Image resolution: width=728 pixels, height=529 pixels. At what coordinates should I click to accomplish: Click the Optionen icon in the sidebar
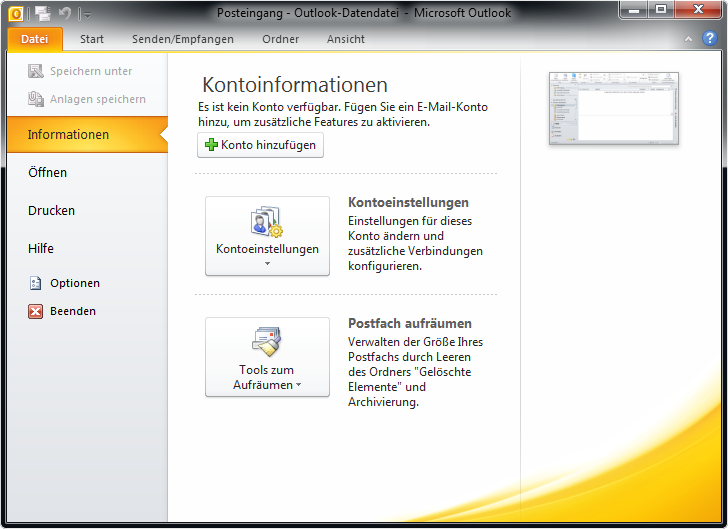[x=36, y=283]
